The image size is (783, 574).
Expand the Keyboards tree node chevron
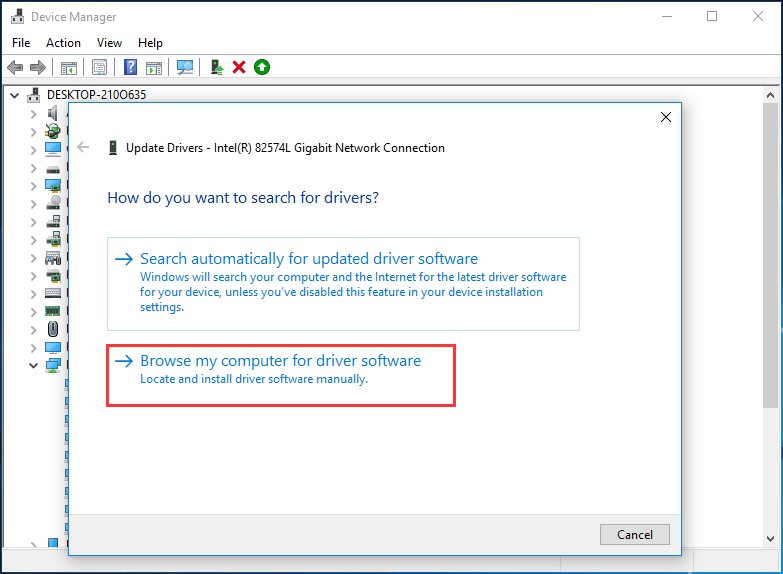[33, 294]
